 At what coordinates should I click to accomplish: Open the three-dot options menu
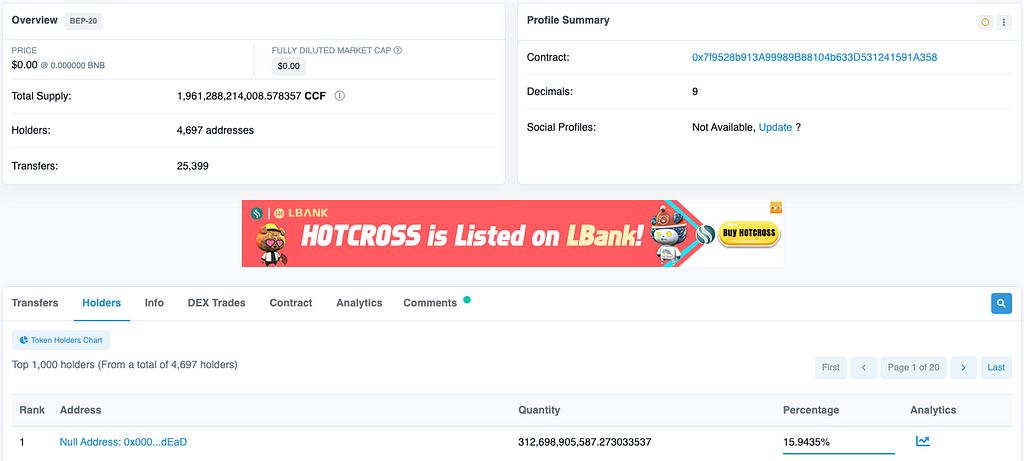coord(1004,22)
